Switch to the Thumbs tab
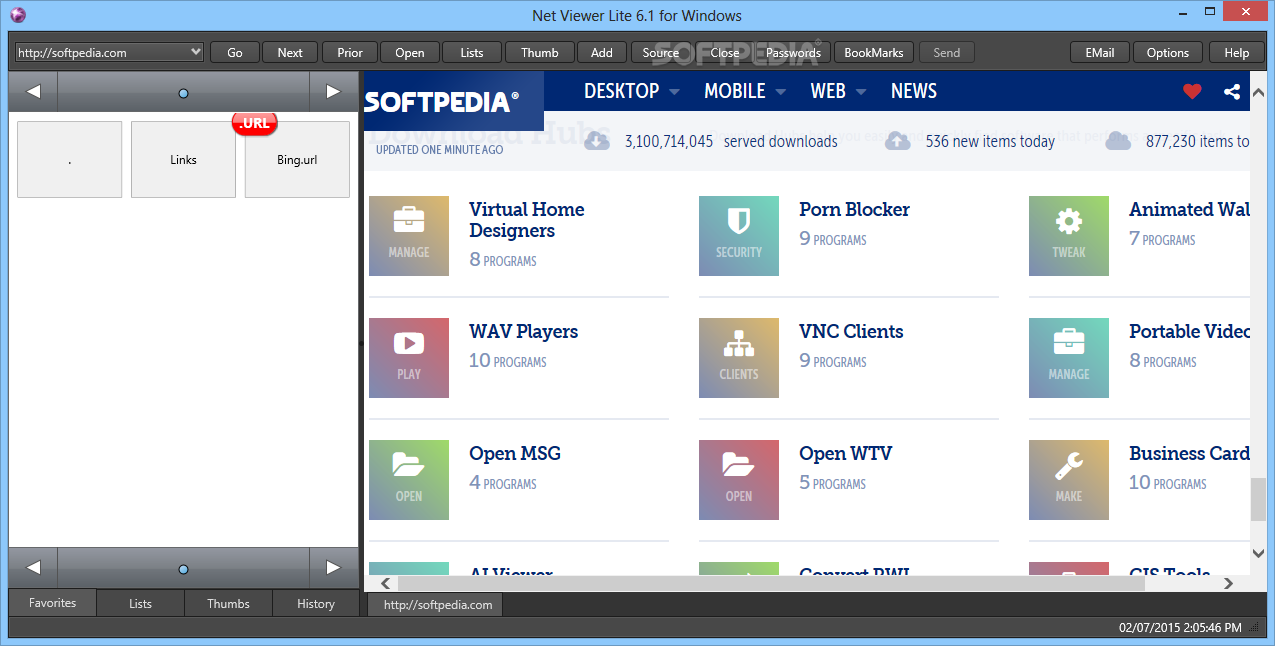This screenshot has width=1275, height=646. tap(228, 603)
